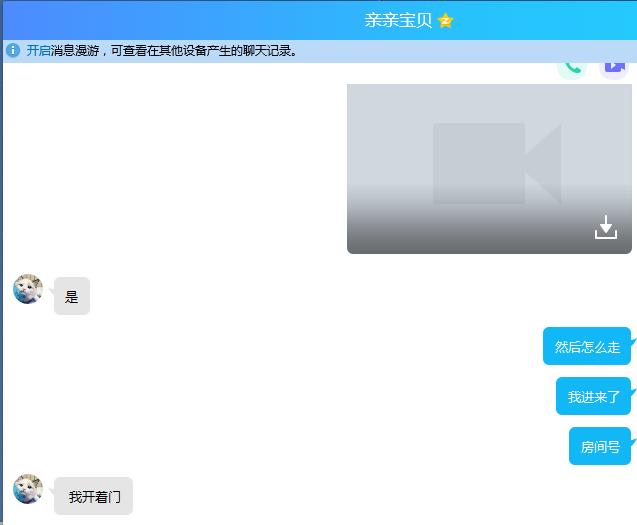The width and height of the screenshot is (637, 525).
Task: Click the yellow star icon beside 亲亲宝贝
Action: point(445,20)
